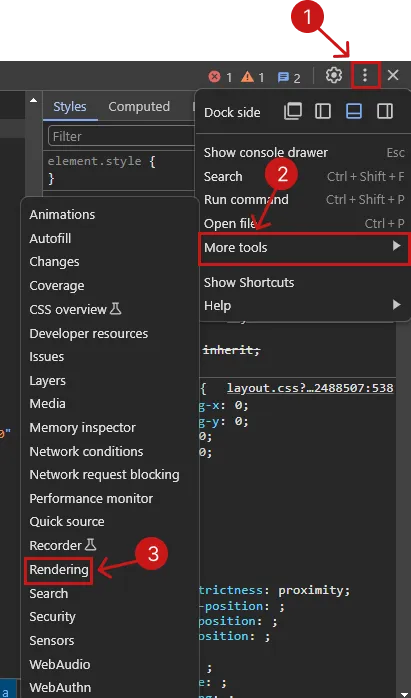Viewport: 411px width, 698px height.
Task: Click the red error count icon
Action: [x=215, y=77]
